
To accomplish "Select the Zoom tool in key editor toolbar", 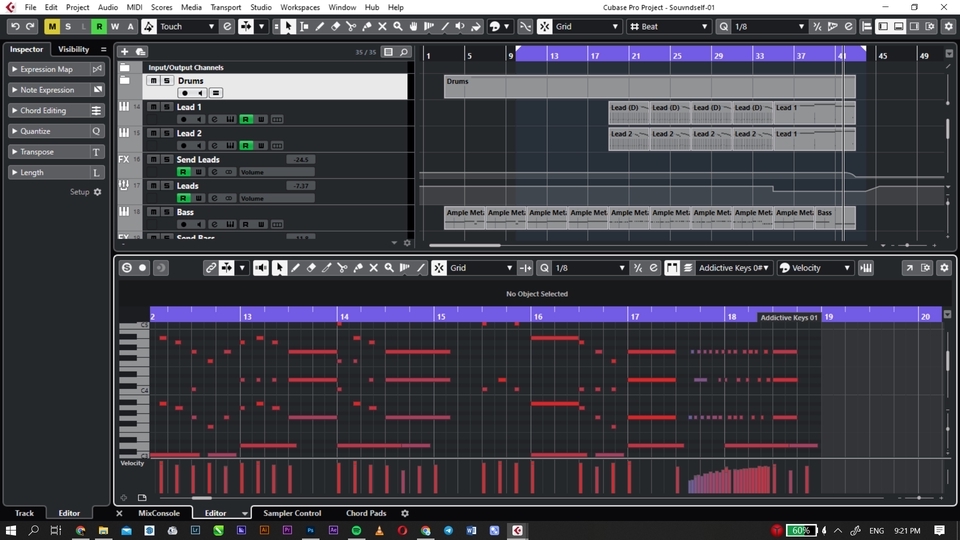I will pos(389,268).
